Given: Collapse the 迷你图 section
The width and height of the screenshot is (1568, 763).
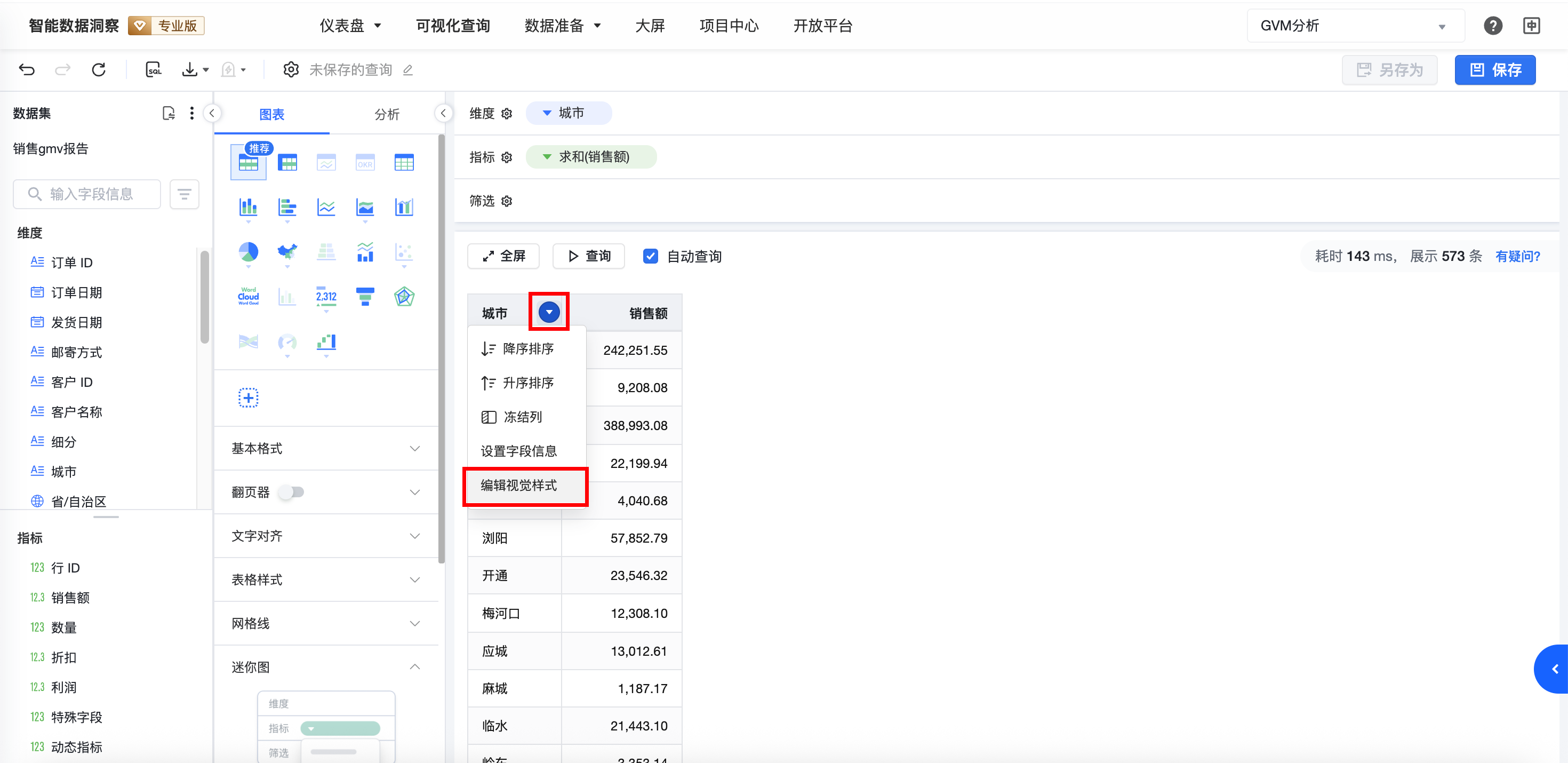Looking at the screenshot, I should [414, 667].
